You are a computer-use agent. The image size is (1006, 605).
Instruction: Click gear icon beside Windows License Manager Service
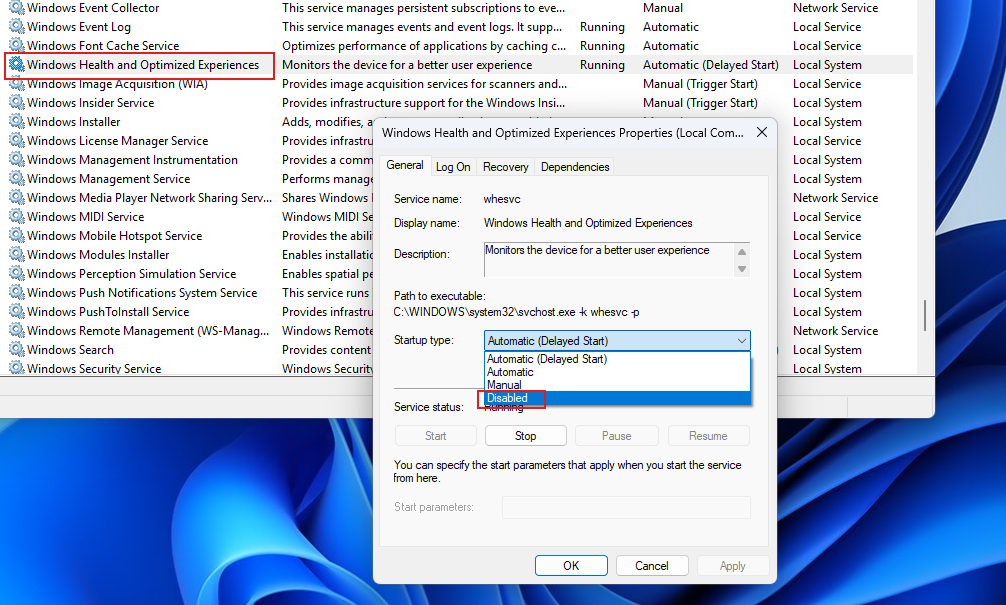click(x=17, y=141)
